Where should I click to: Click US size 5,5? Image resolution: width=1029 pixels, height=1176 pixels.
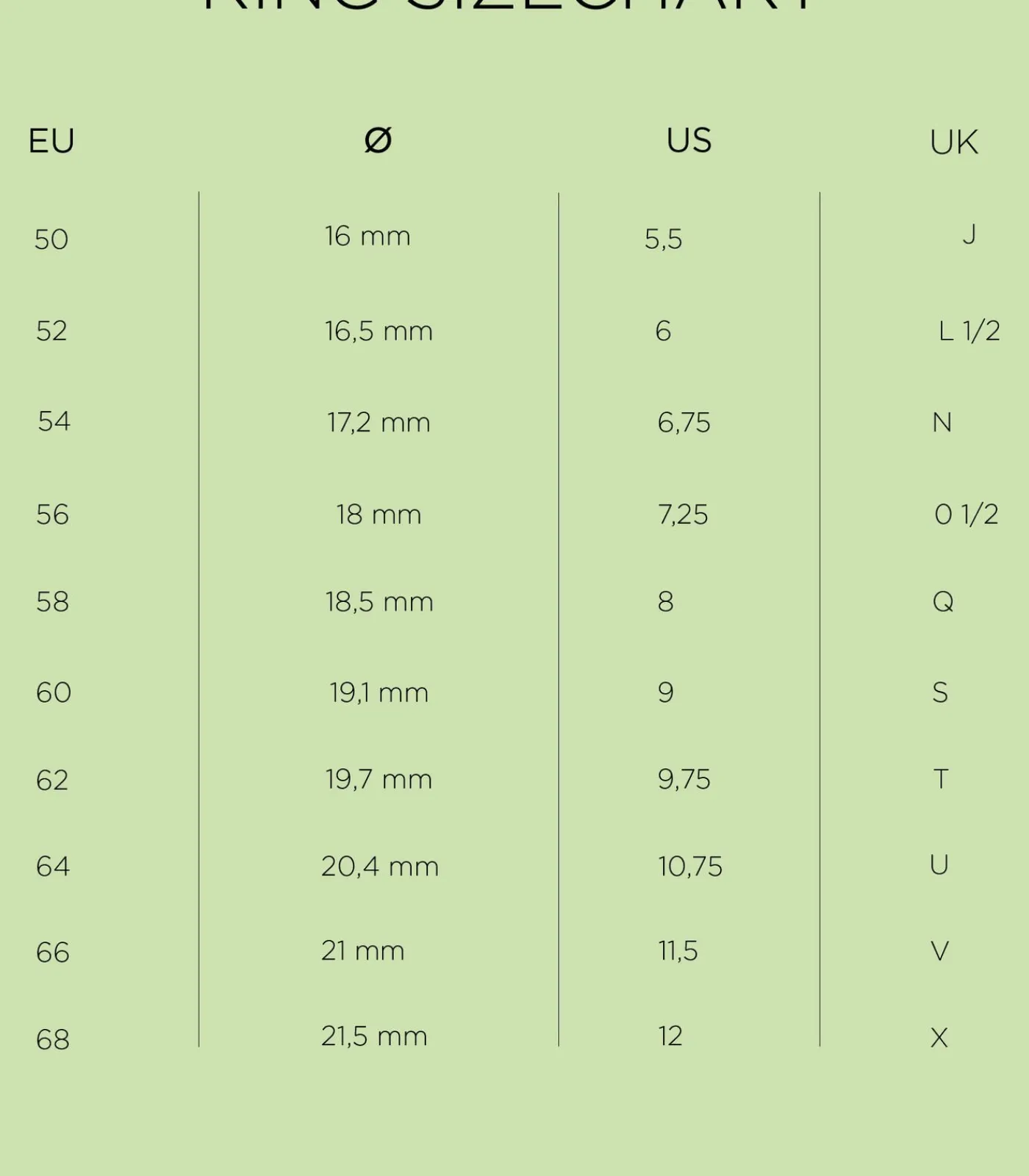click(x=663, y=239)
